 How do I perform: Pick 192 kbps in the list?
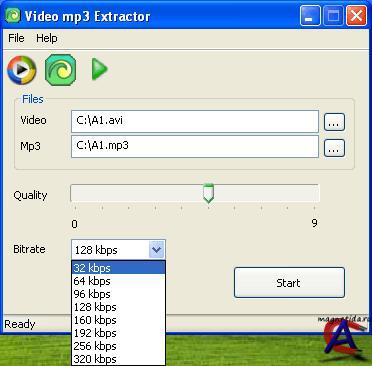(x=119, y=333)
